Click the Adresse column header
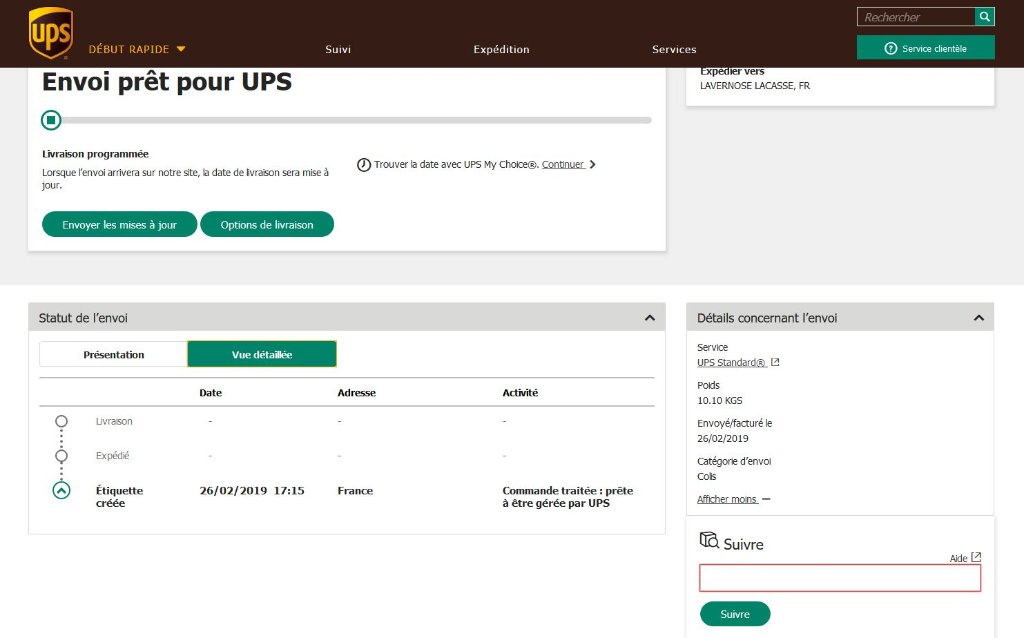Viewport: 1024px width, 638px height. (357, 392)
